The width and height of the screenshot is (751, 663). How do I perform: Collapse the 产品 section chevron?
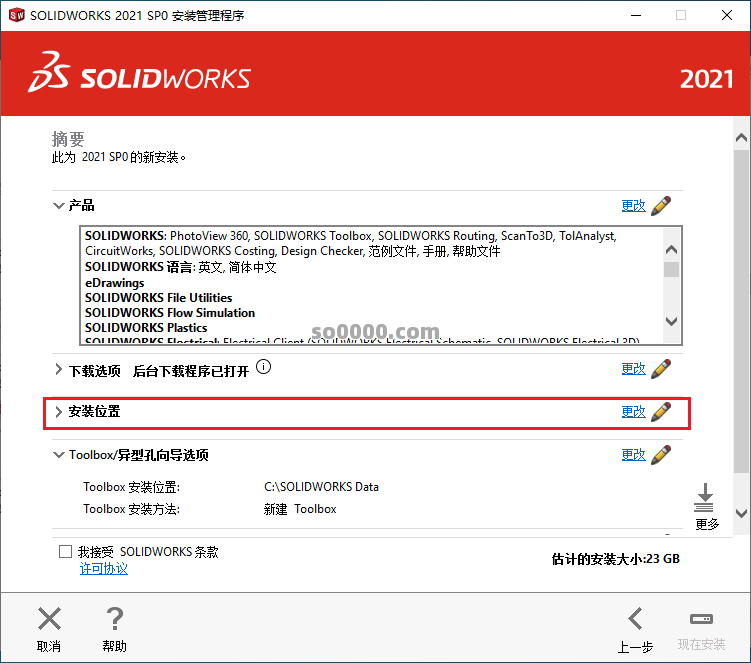[58, 206]
